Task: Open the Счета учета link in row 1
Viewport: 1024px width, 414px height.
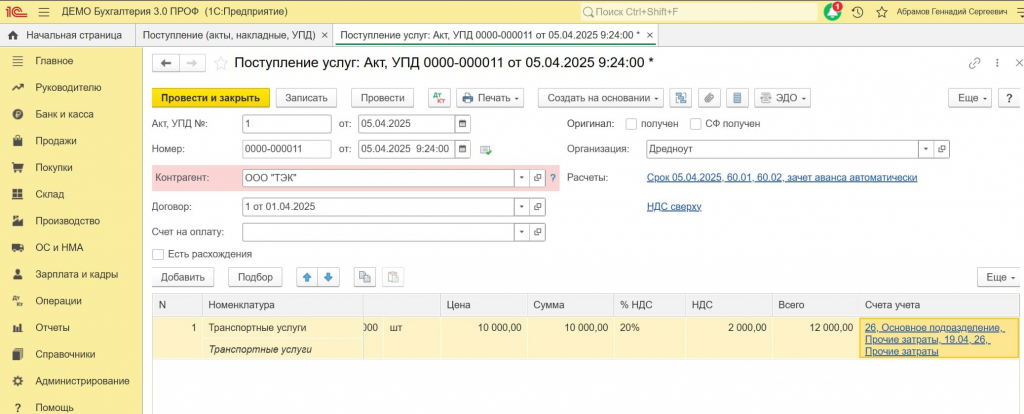Action: pos(935,339)
